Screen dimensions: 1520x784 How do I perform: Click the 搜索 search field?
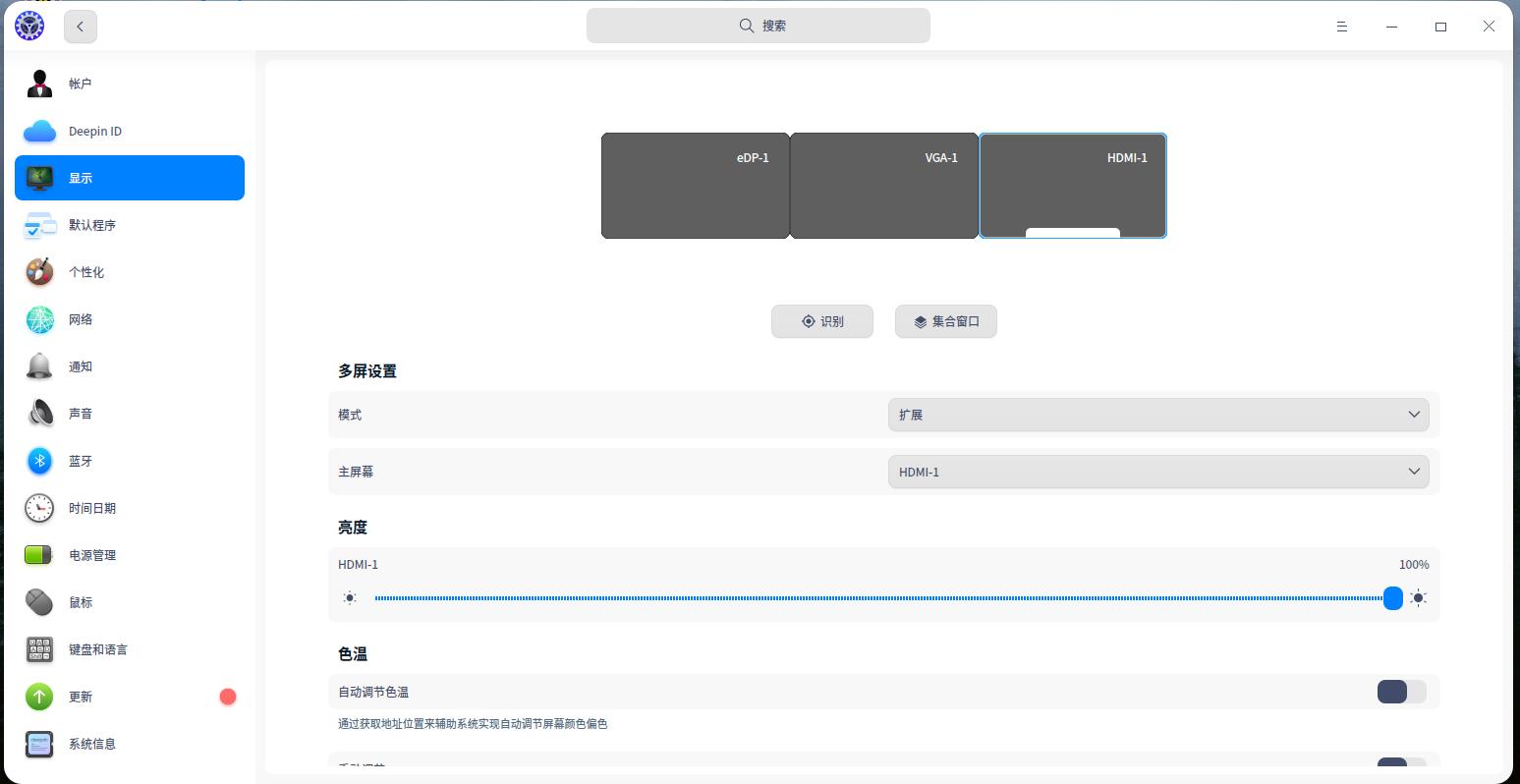[759, 26]
